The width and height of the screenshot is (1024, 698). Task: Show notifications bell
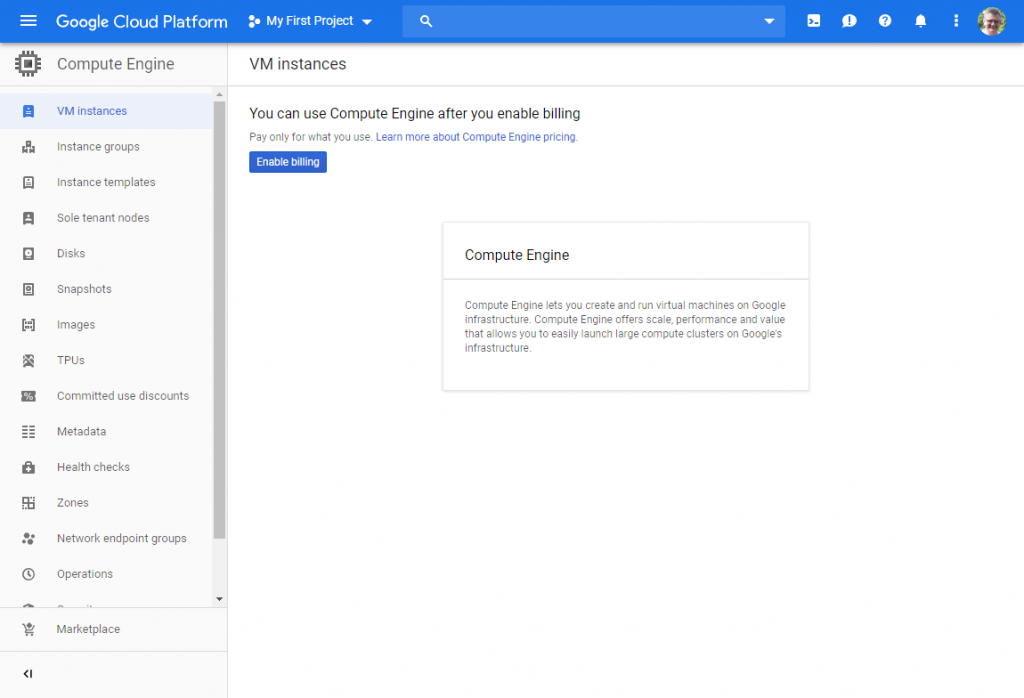click(920, 21)
